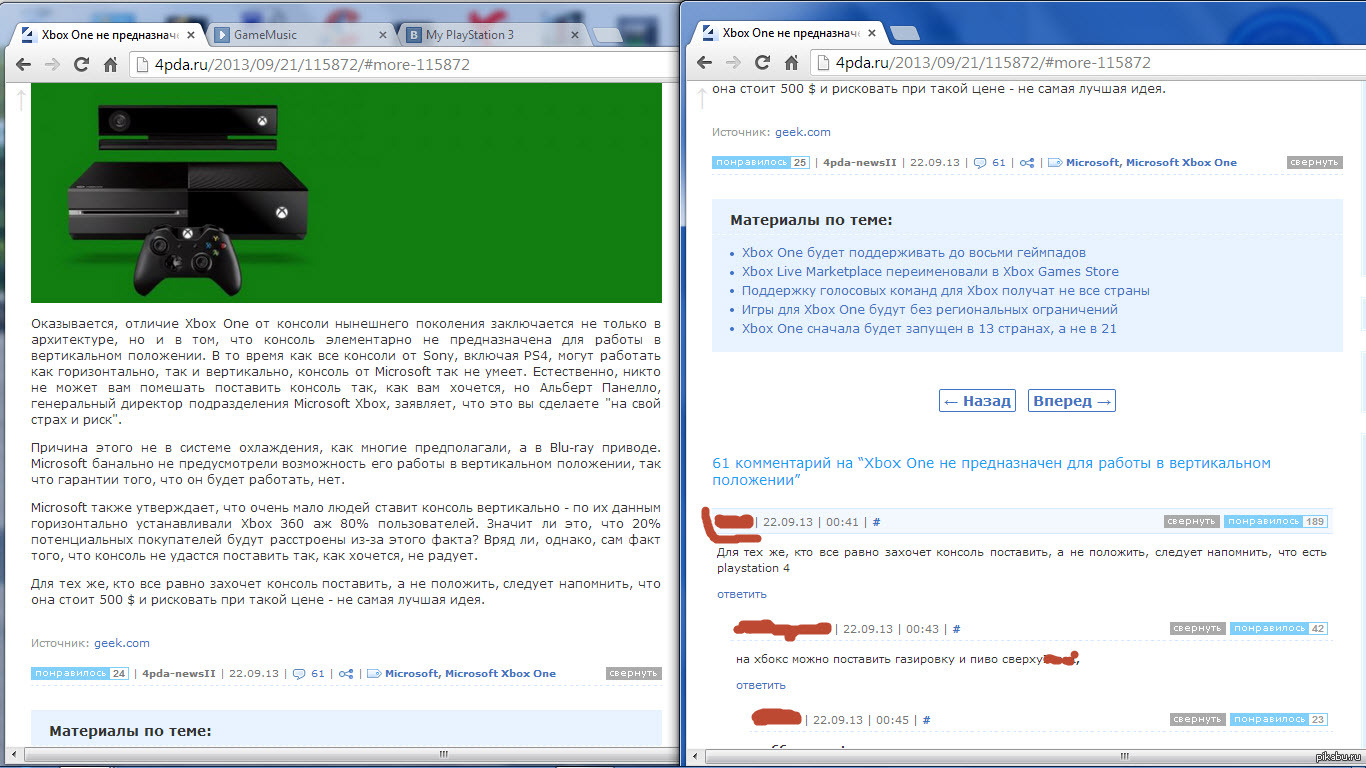Click the tag icon before Microsoft in right page

pyautogui.click(x=1053, y=162)
